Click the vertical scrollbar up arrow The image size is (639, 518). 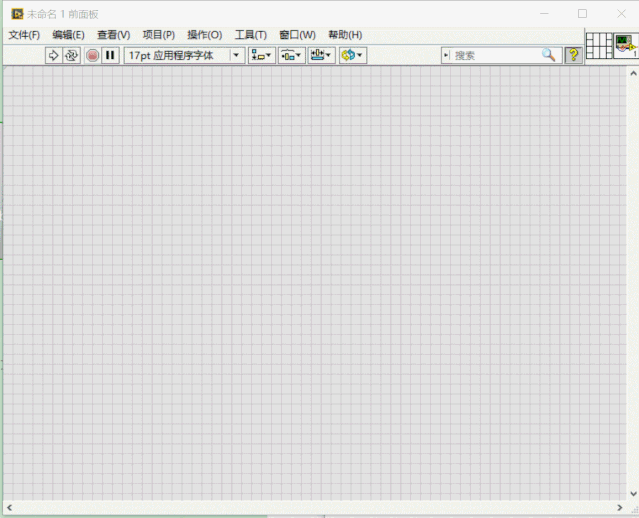633,73
